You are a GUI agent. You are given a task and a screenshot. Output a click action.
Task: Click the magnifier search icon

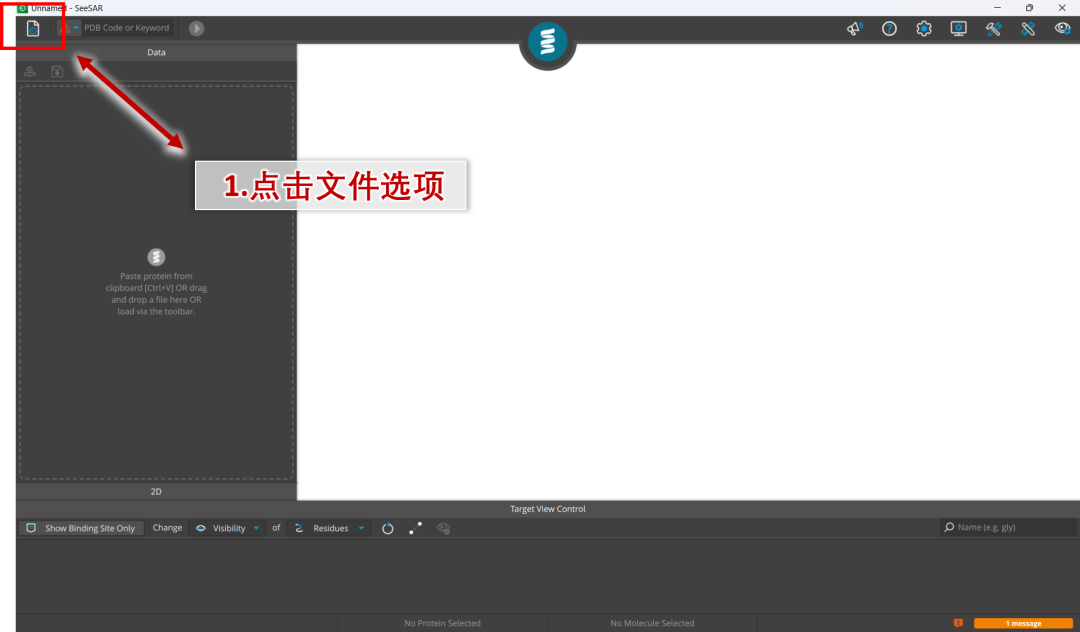[949, 527]
